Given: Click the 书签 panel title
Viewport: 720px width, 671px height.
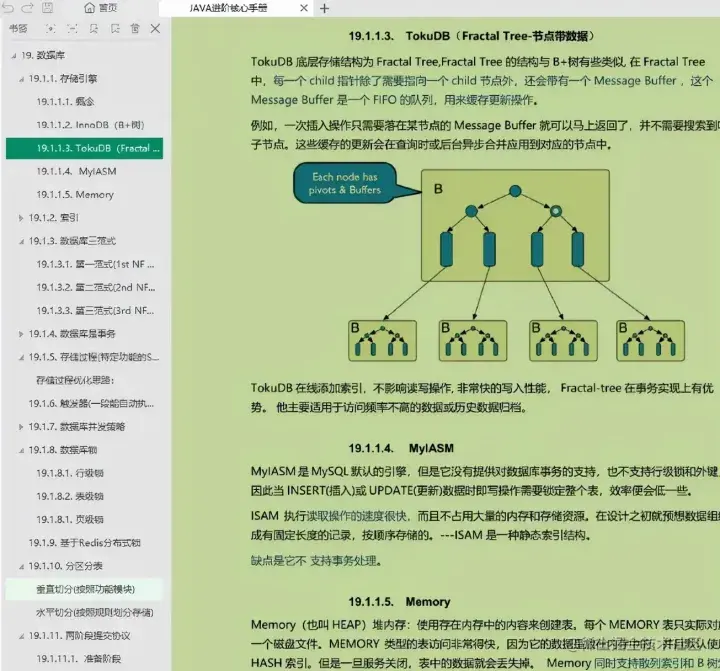Looking at the screenshot, I should tap(18, 29).
